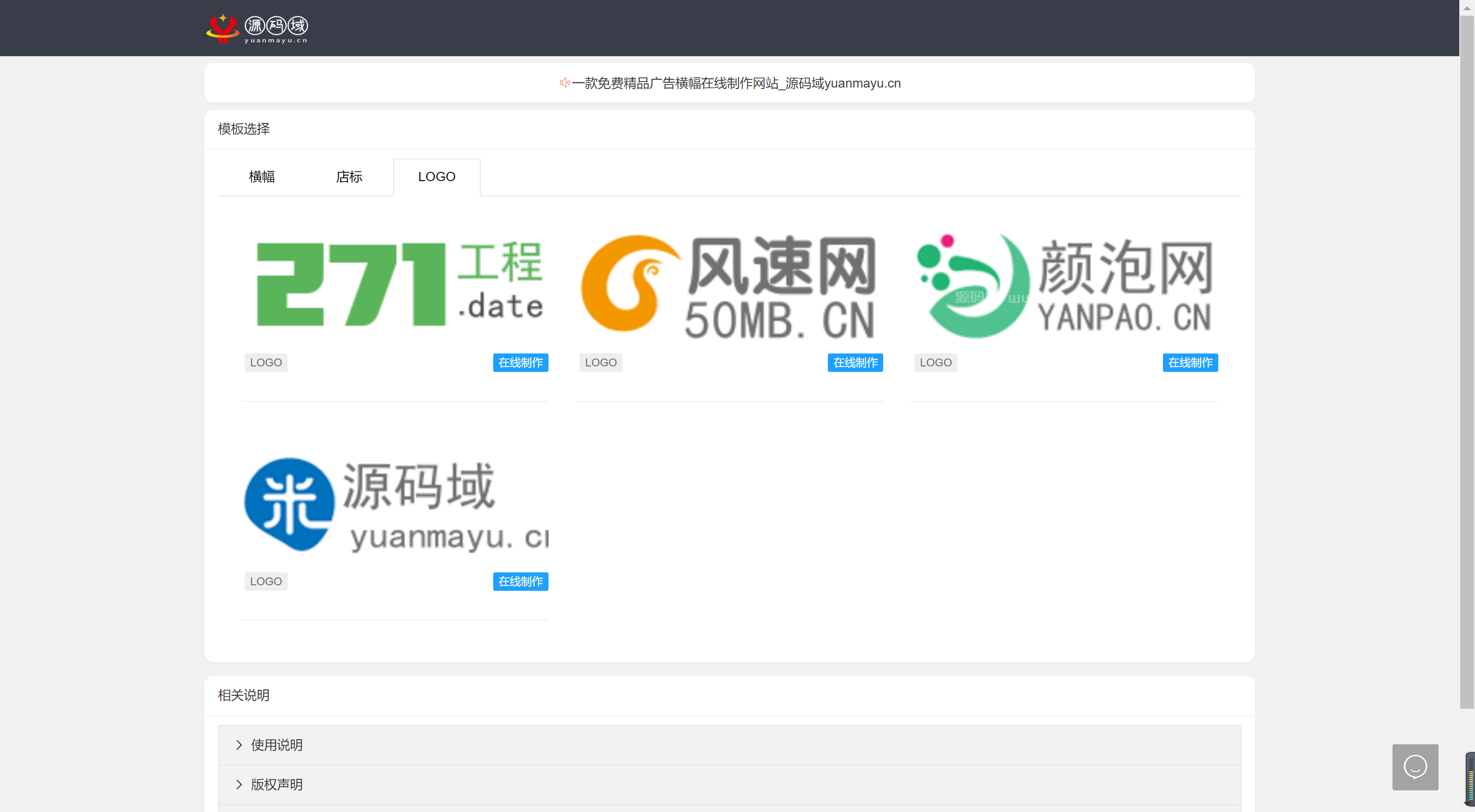This screenshot has width=1475, height=812.
Task: Click the red speaker announcement icon
Action: tap(564, 83)
